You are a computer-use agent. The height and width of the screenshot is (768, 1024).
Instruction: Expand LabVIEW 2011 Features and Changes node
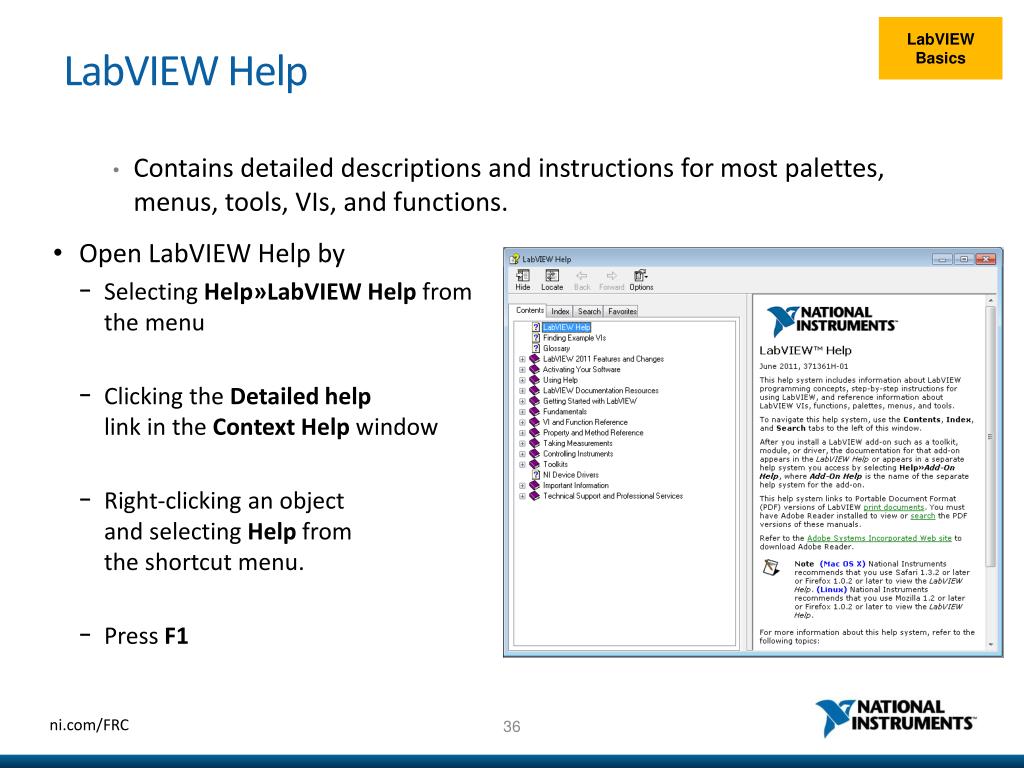[x=522, y=359]
